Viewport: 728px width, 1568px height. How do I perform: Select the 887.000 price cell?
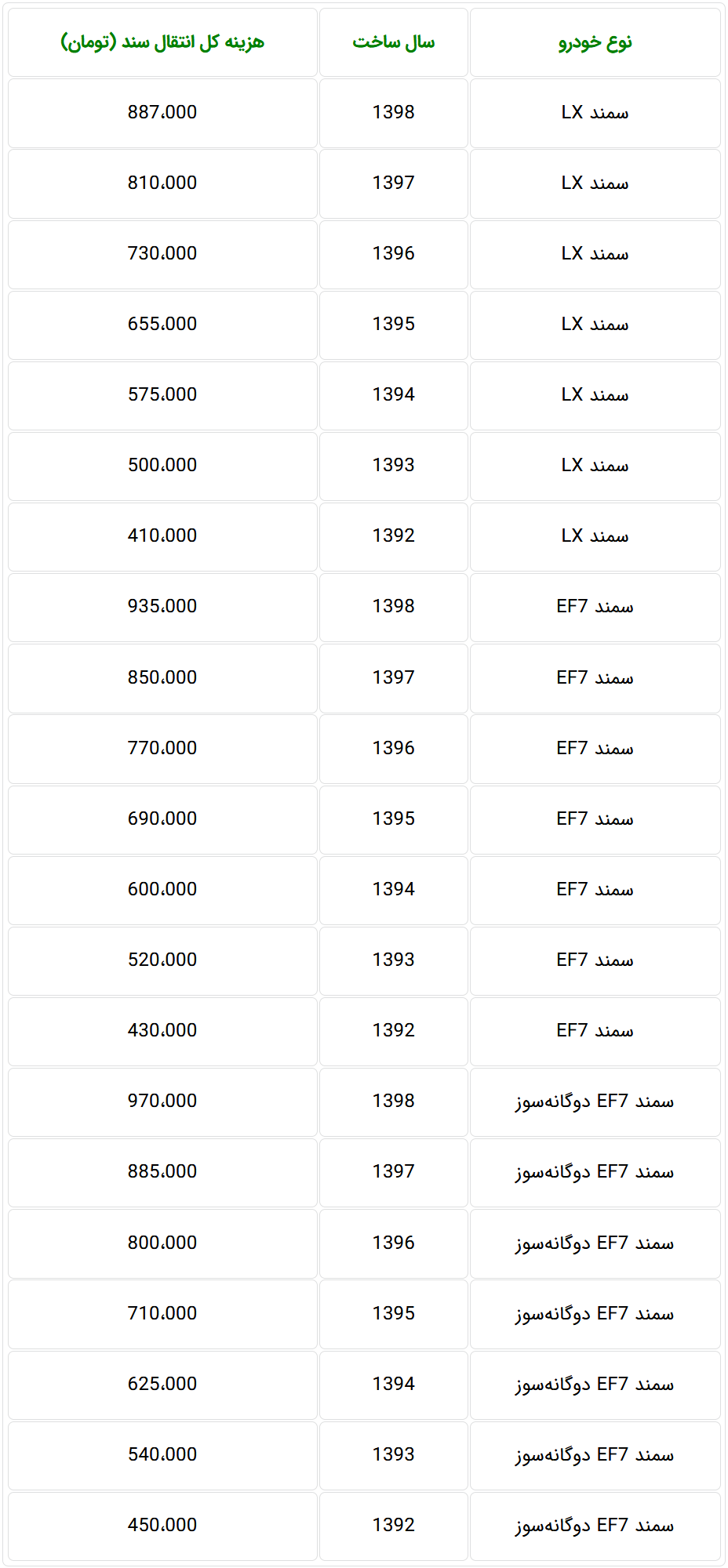[x=162, y=112]
